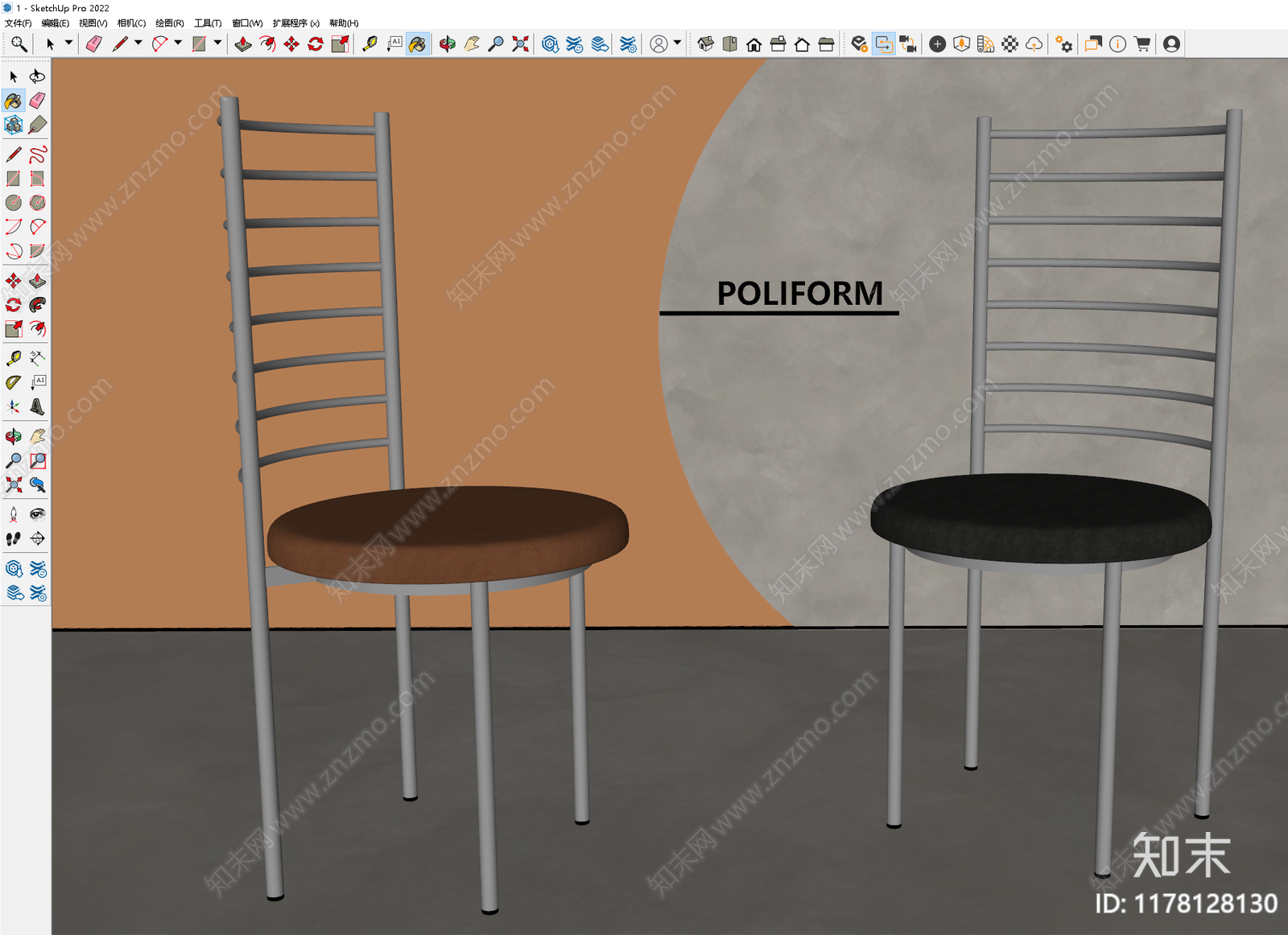Screen dimensions: 1288x935
Task: Select the Move tool in top toolbar
Action: 291,44
